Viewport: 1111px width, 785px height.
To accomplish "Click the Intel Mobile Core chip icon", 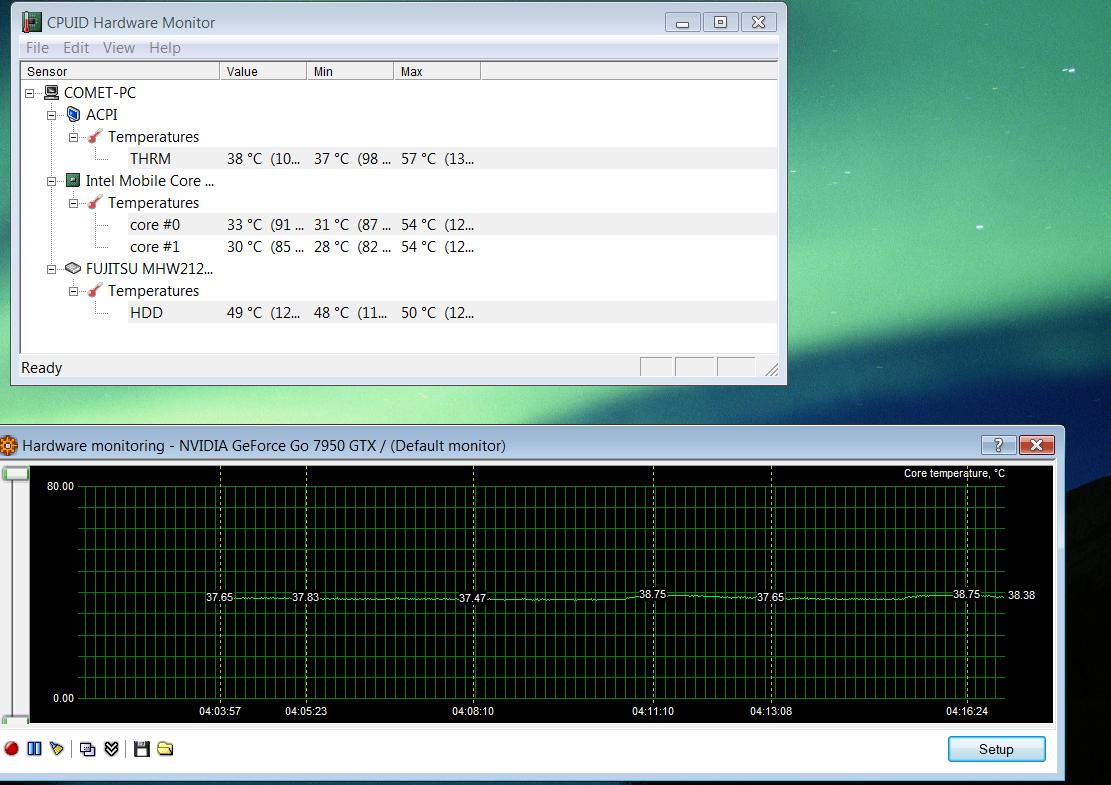I will 73,180.
